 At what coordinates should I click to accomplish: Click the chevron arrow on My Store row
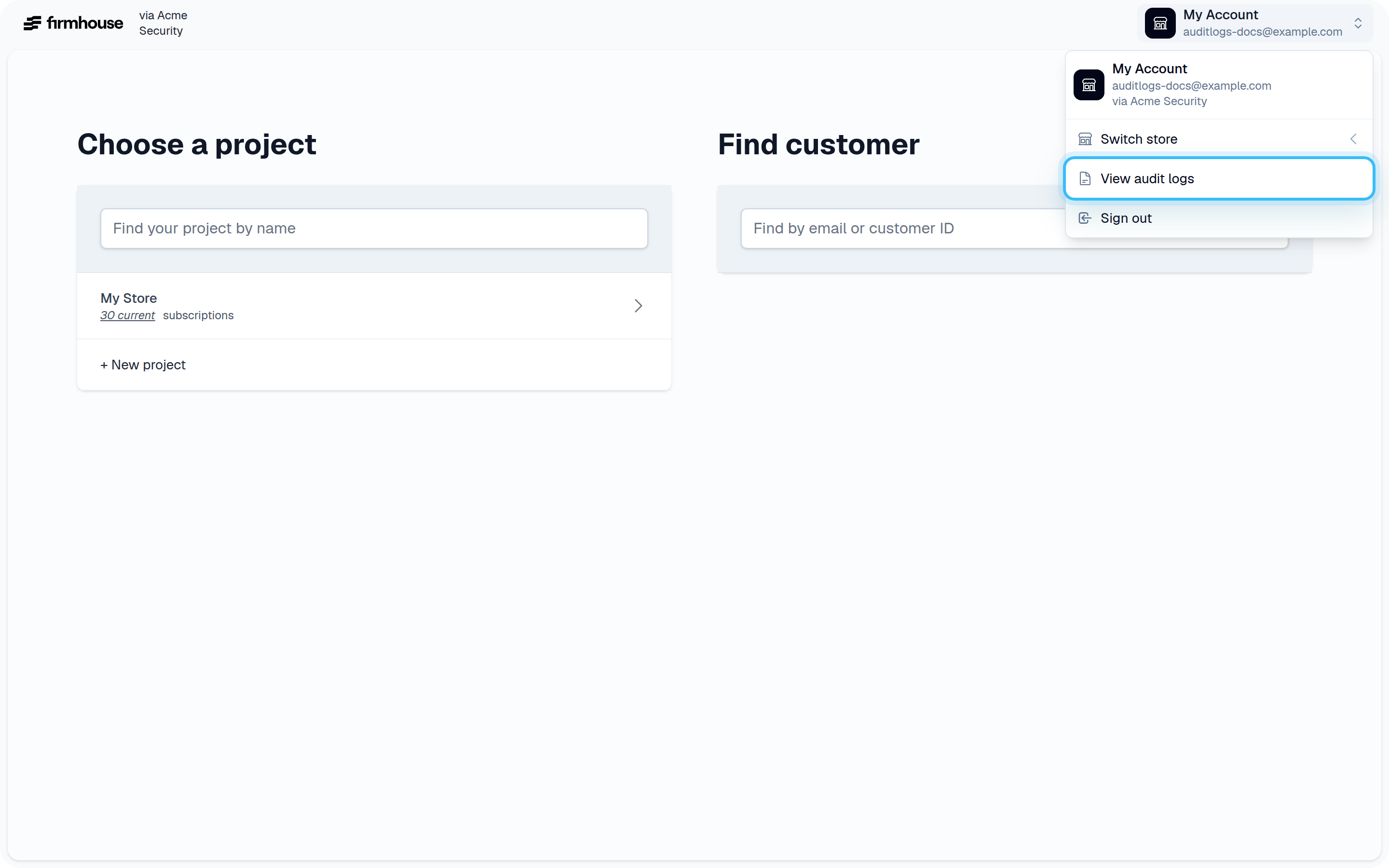click(x=638, y=306)
